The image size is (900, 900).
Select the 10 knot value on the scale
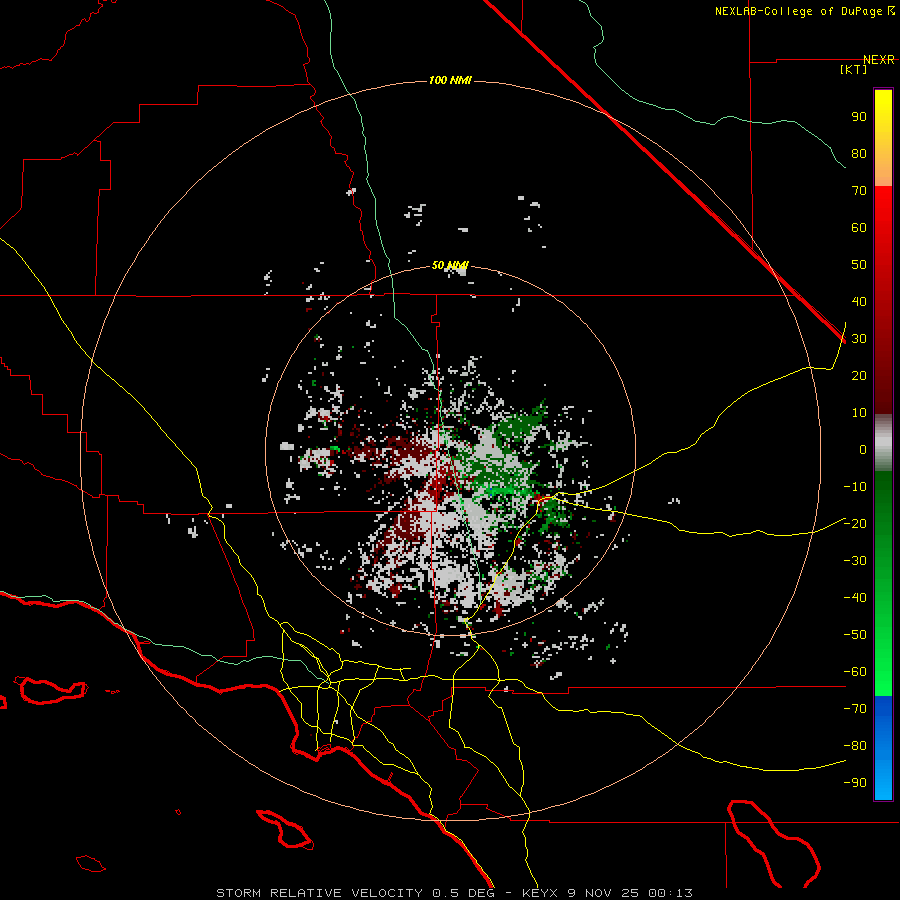[859, 413]
